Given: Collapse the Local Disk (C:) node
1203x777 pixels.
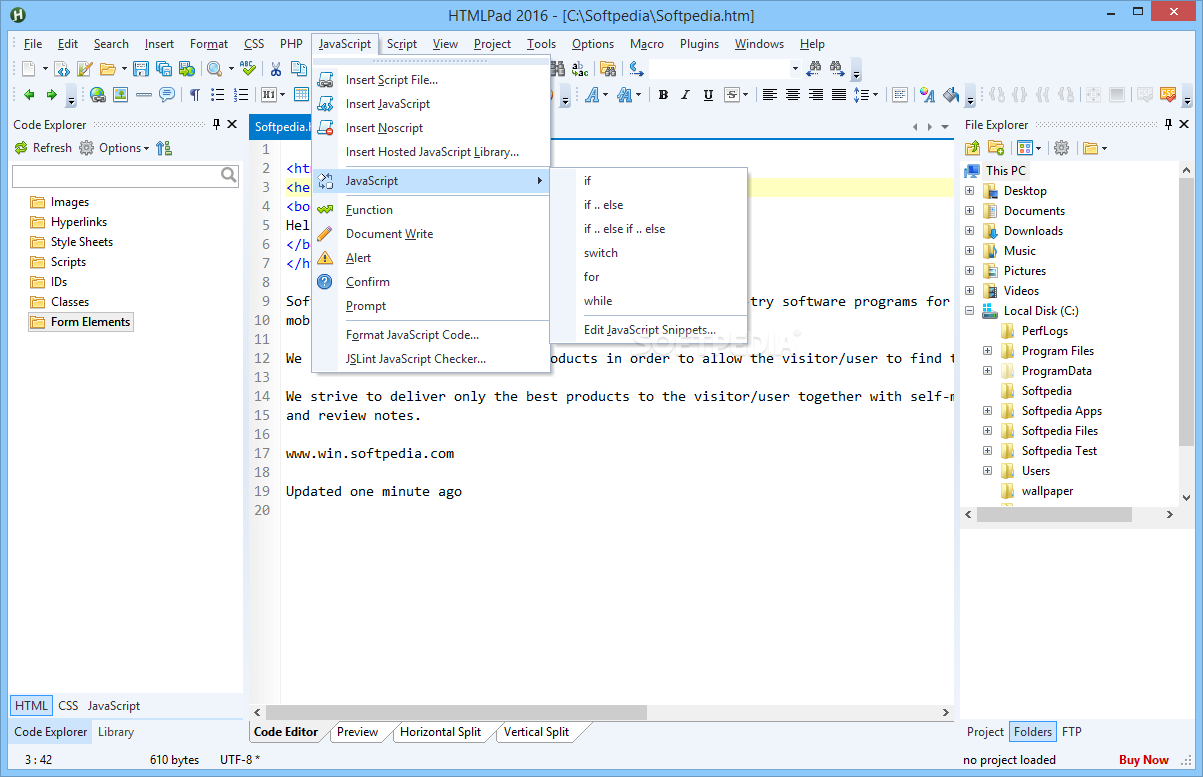Looking at the screenshot, I should pyautogui.click(x=969, y=311).
